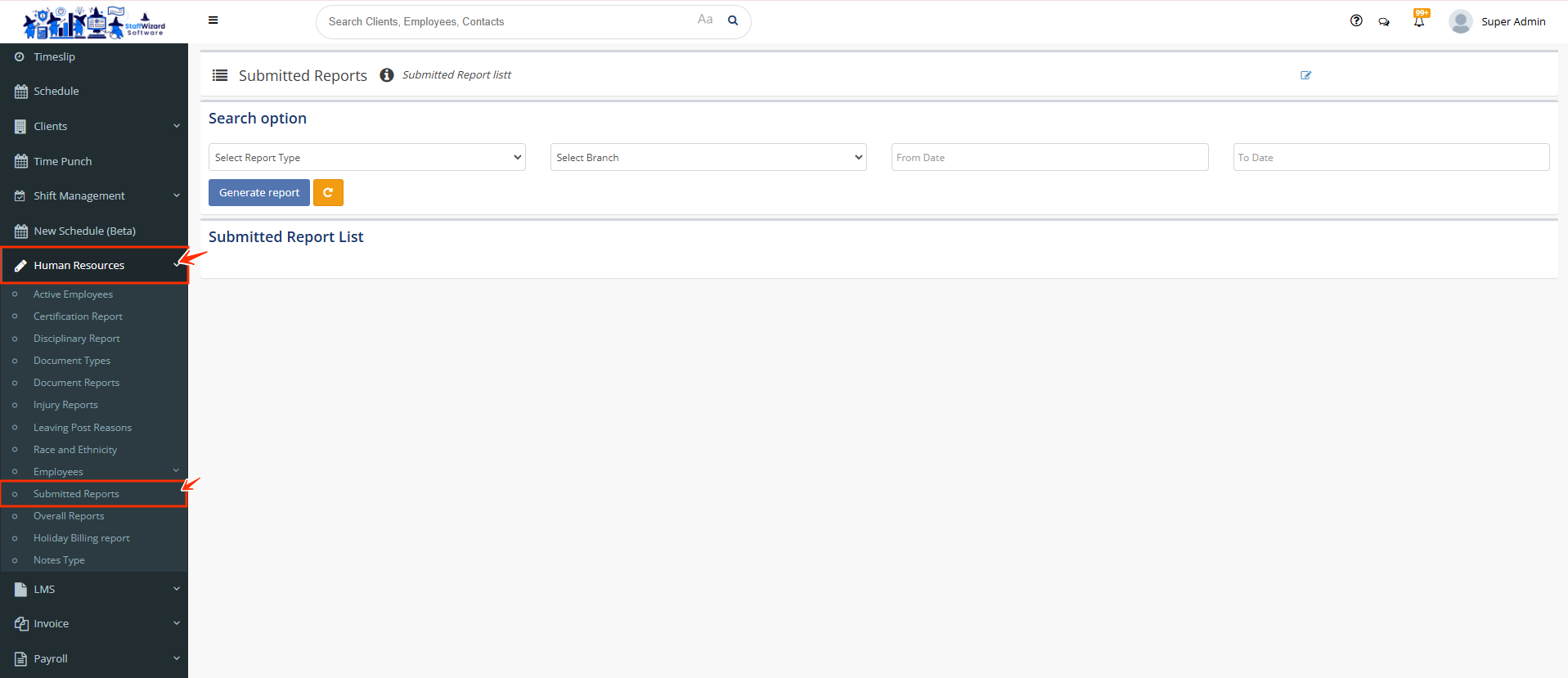Click the info icon beside Submitted Reports
This screenshot has height=678, width=1568.
(x=387, y=75)
